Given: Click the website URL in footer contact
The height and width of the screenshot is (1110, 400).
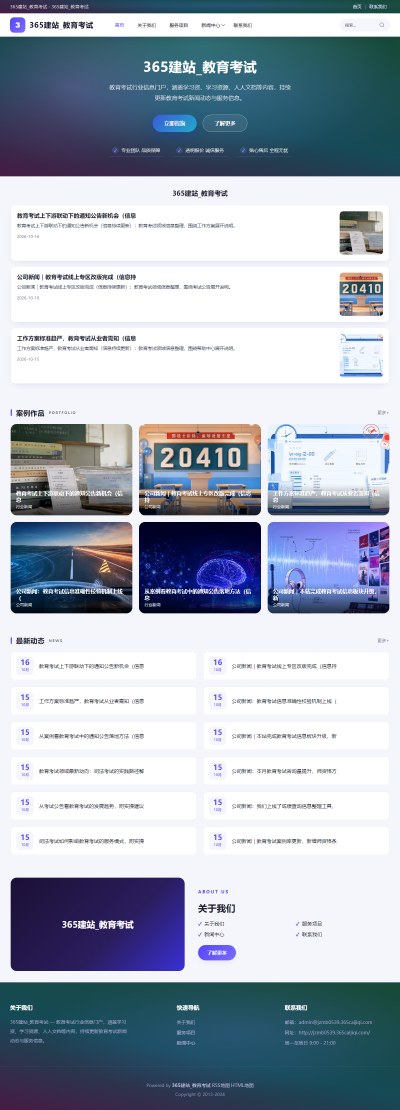Looking at the screenshot, I should (x=334, y=1033).
